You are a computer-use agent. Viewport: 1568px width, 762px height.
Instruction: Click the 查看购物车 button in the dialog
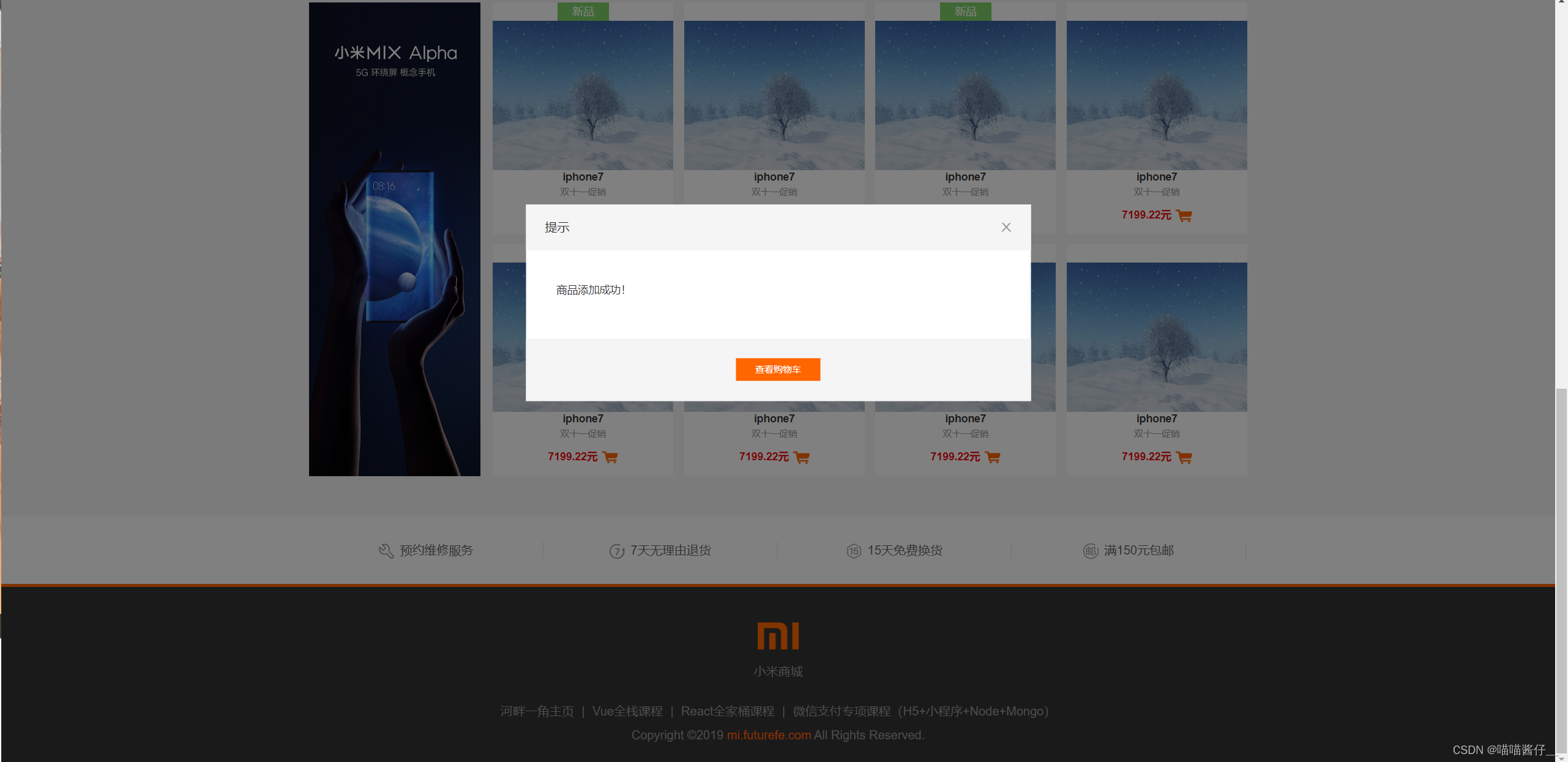pos(777,369)
